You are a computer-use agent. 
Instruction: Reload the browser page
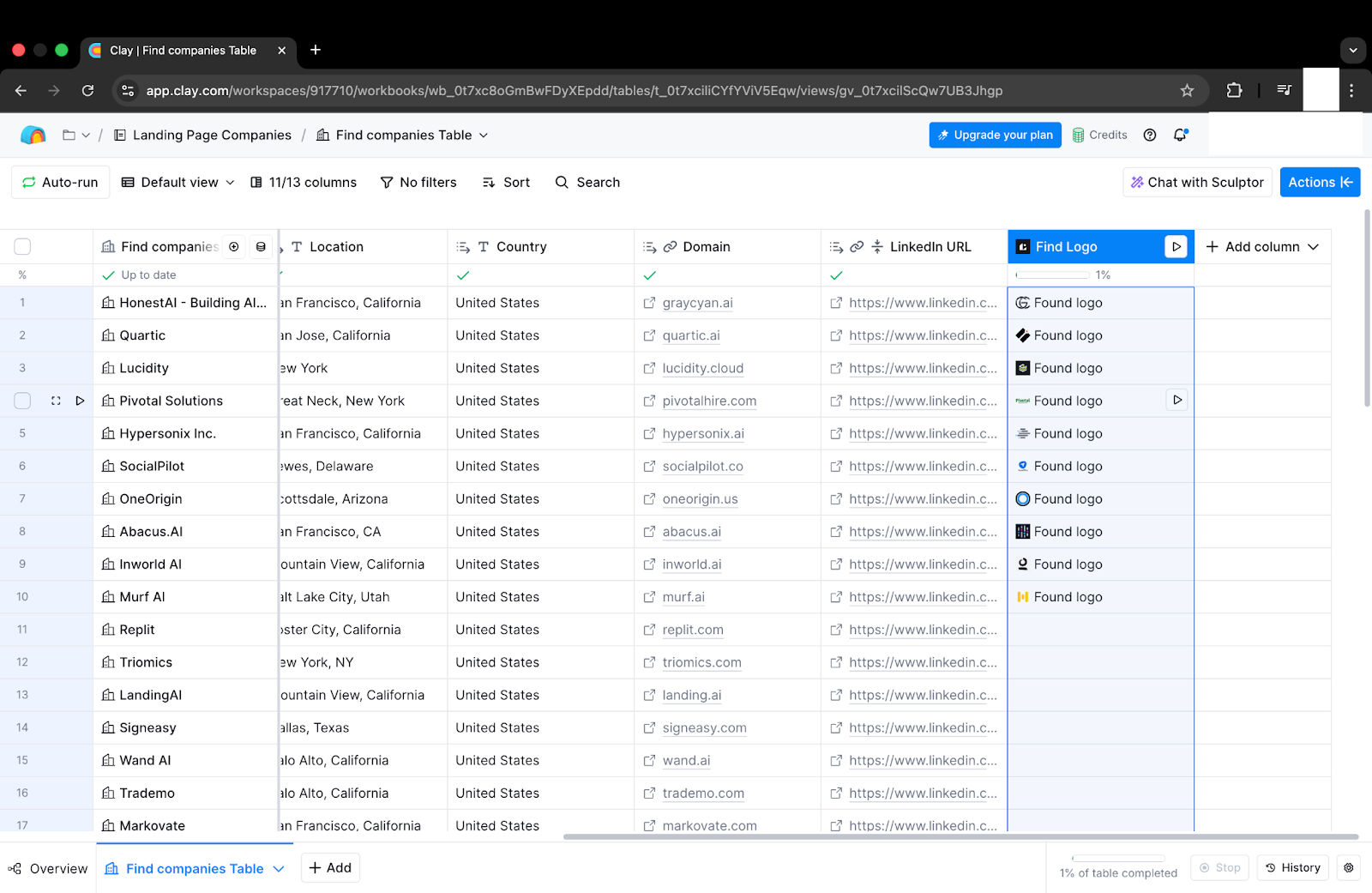pos(87,90)
